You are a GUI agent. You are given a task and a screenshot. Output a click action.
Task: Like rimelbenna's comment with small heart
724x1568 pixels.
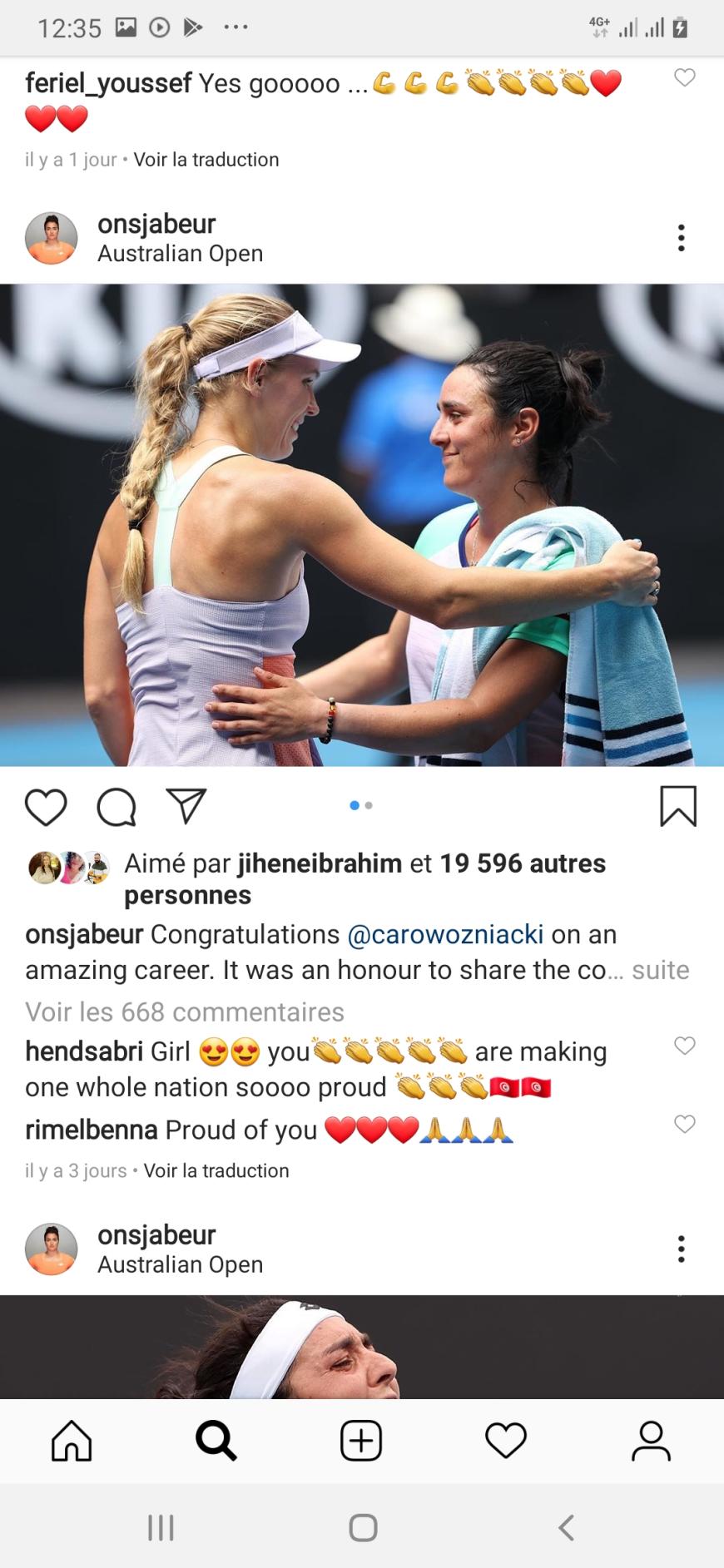(685, 1125)
